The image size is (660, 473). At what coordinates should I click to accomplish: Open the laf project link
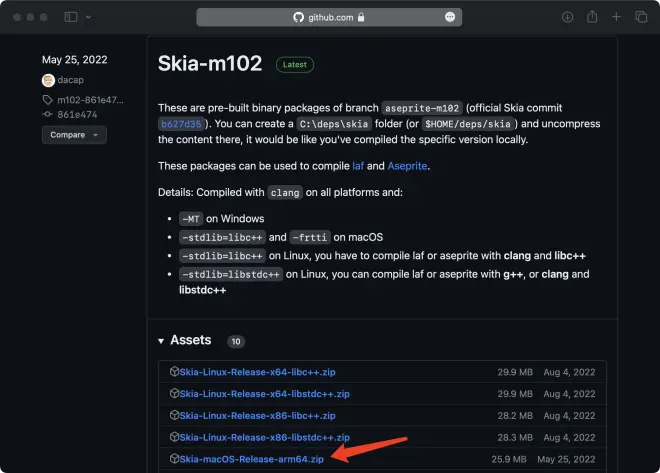coord(358,166)
